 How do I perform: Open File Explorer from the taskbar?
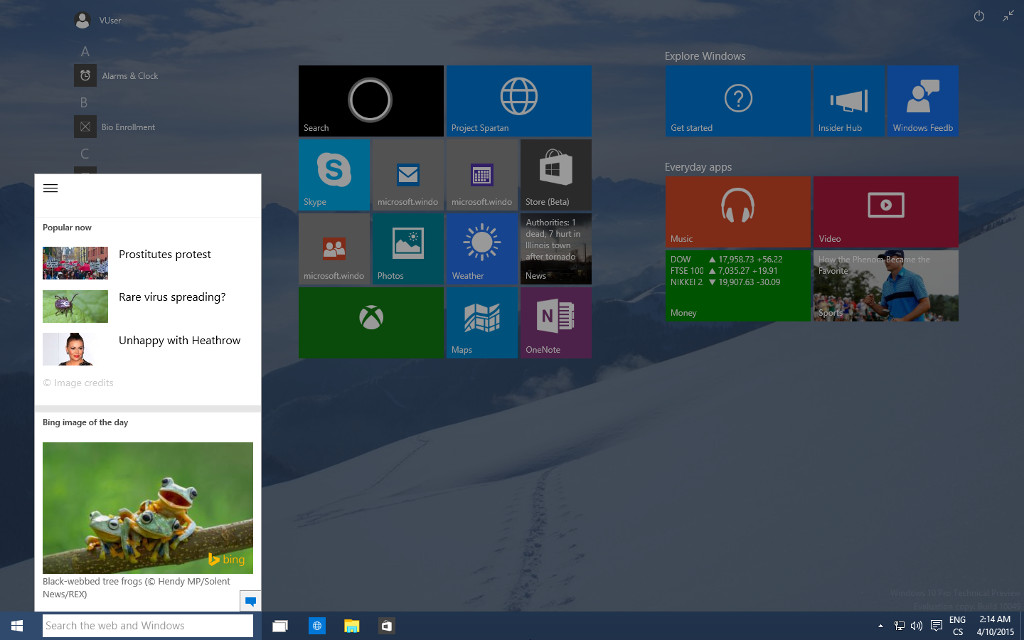(x=351, y=626)
